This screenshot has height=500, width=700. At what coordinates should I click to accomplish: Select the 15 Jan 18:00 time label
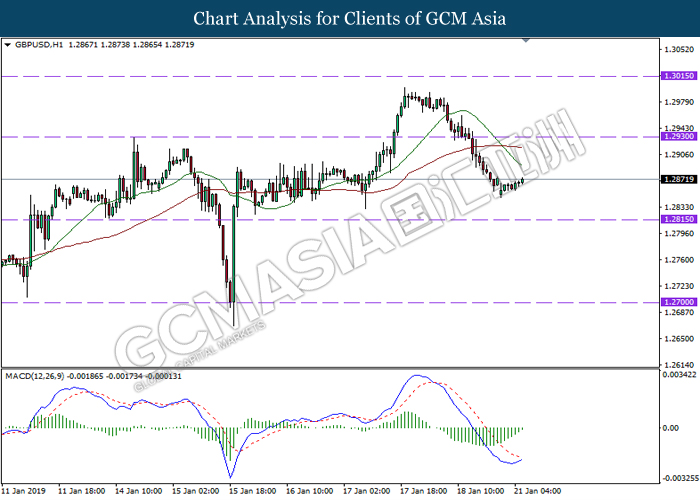pyautogui.click(x=251, y=491)
